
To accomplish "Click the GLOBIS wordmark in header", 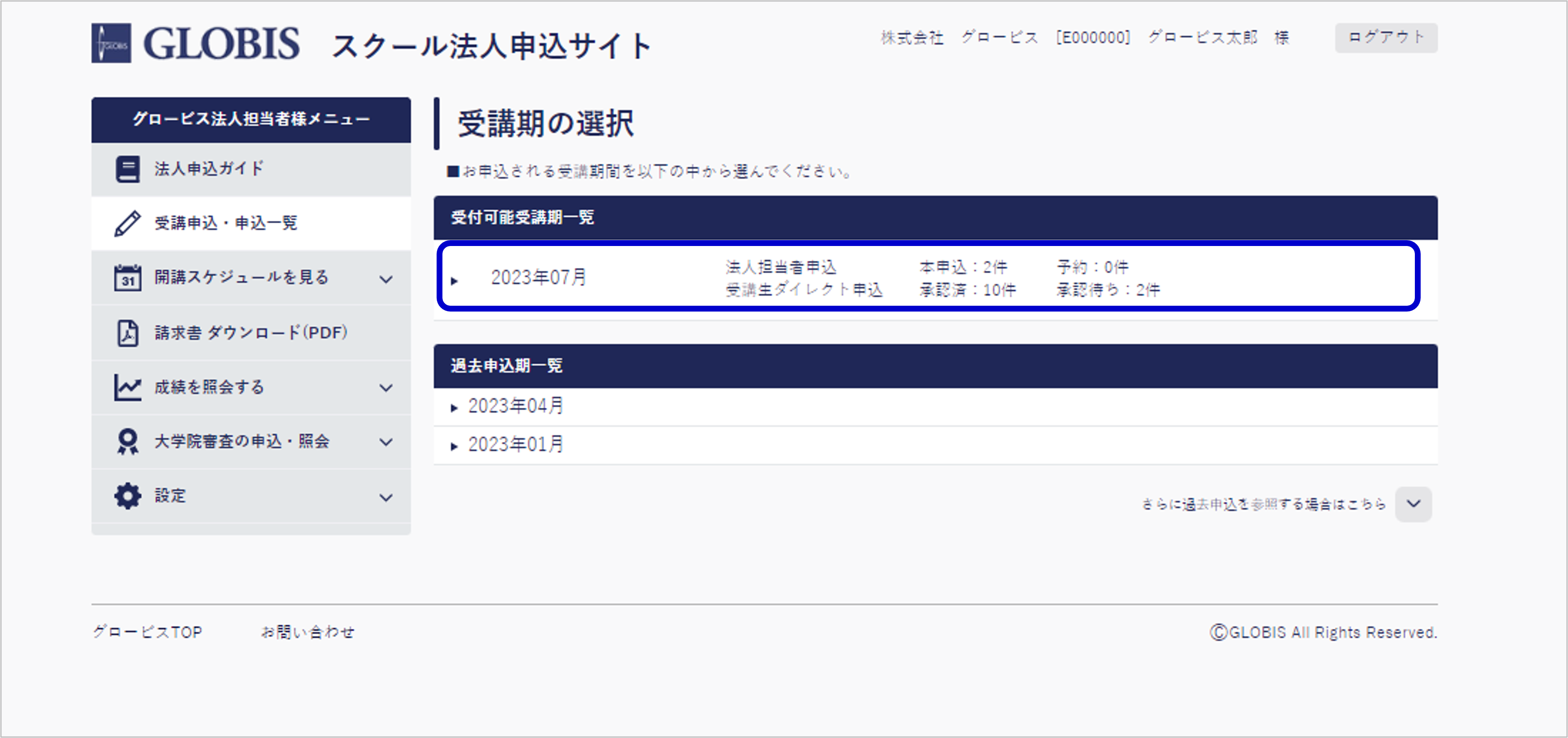I will pyautogui.click(x=222, y=43).
